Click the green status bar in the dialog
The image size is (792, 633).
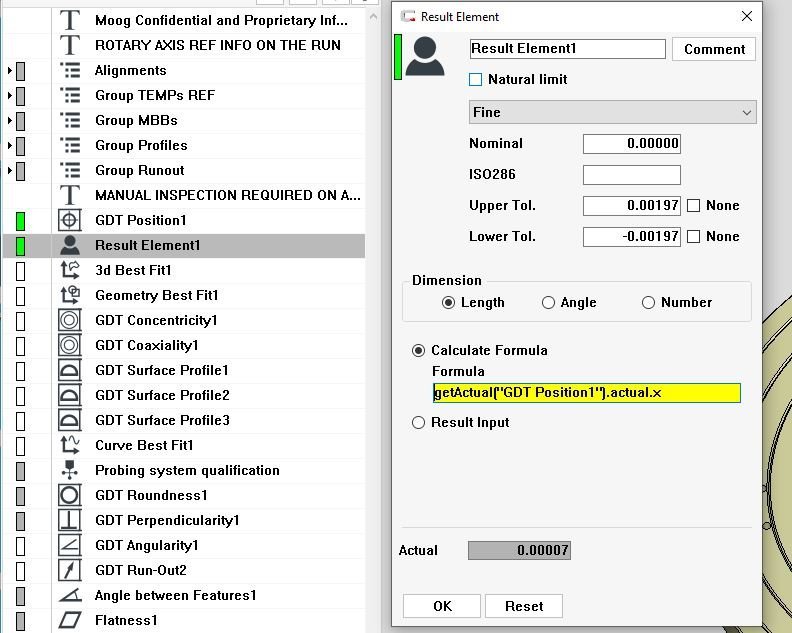click(398, 57)
